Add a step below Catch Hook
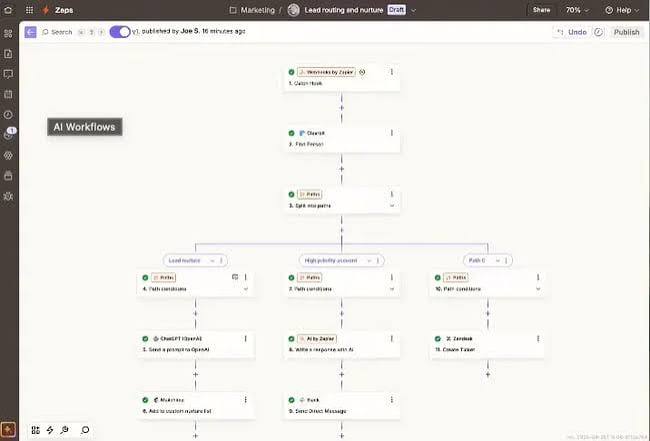Viewport: 650px width, 441px height. [x=342, y=108]
